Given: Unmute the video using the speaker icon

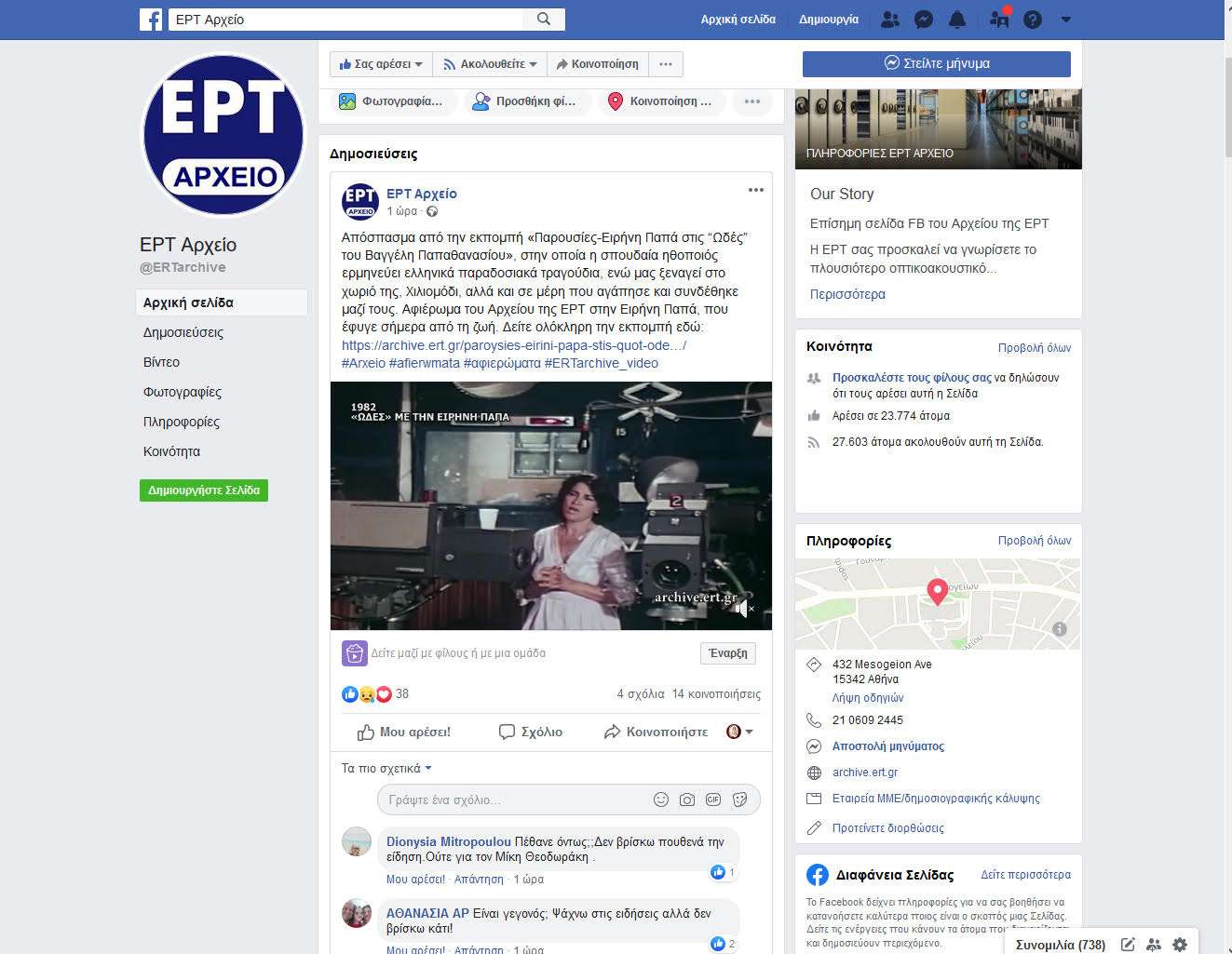Looking at the screenshot, I should point(742,609).
